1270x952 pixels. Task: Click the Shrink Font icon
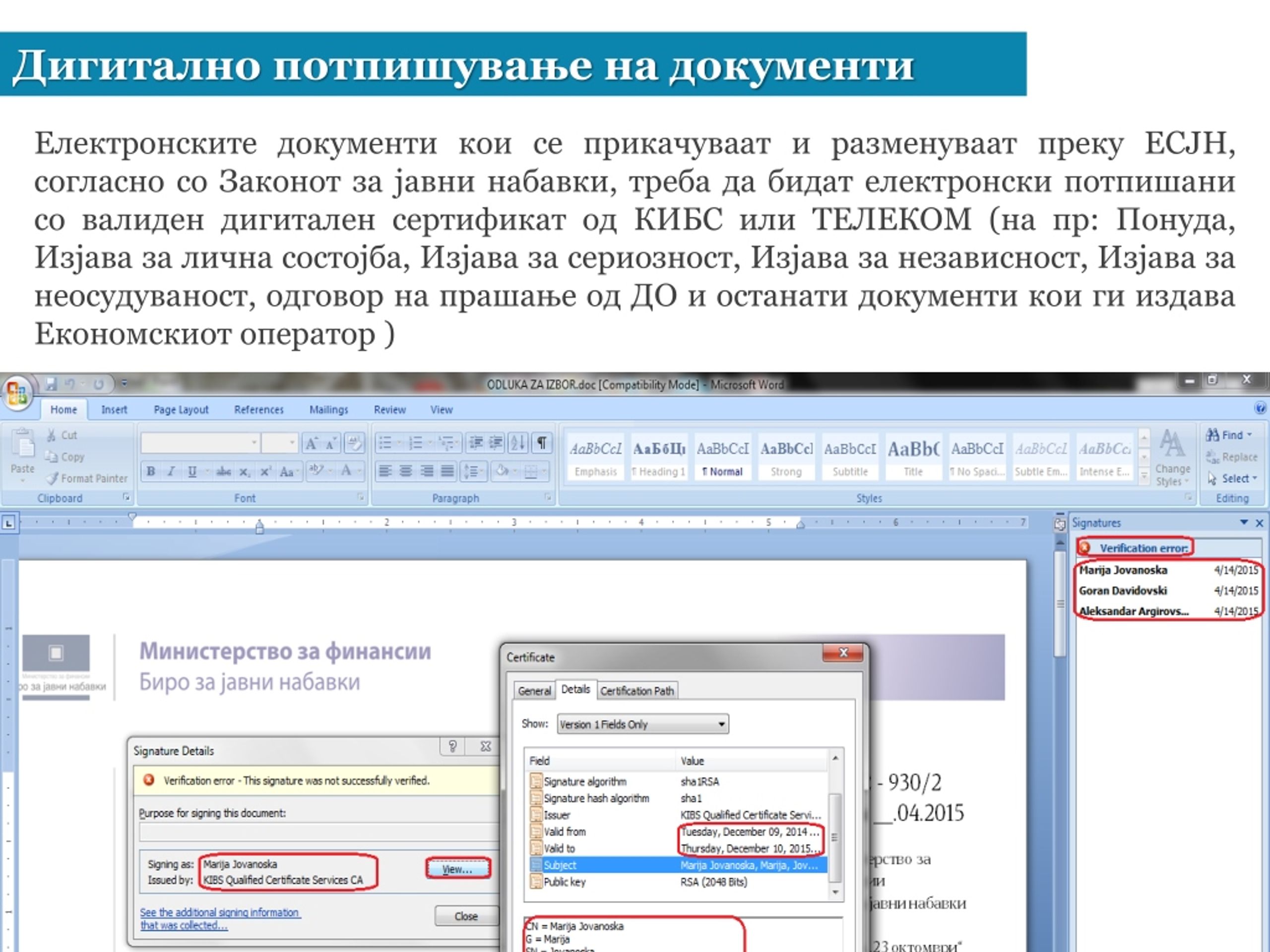(x=331, y=443)
